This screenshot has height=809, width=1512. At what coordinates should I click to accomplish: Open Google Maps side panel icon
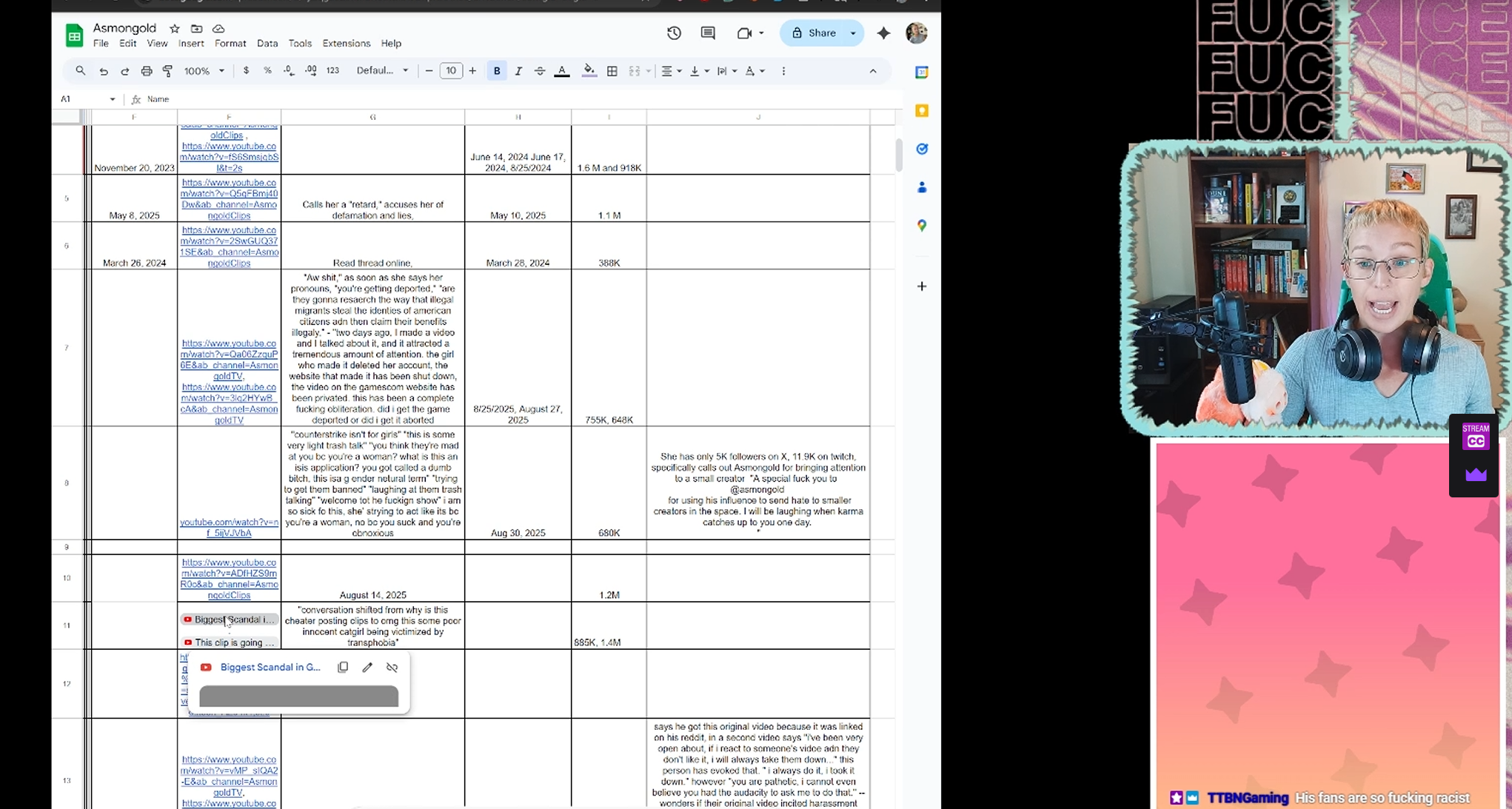pos(922,225)
